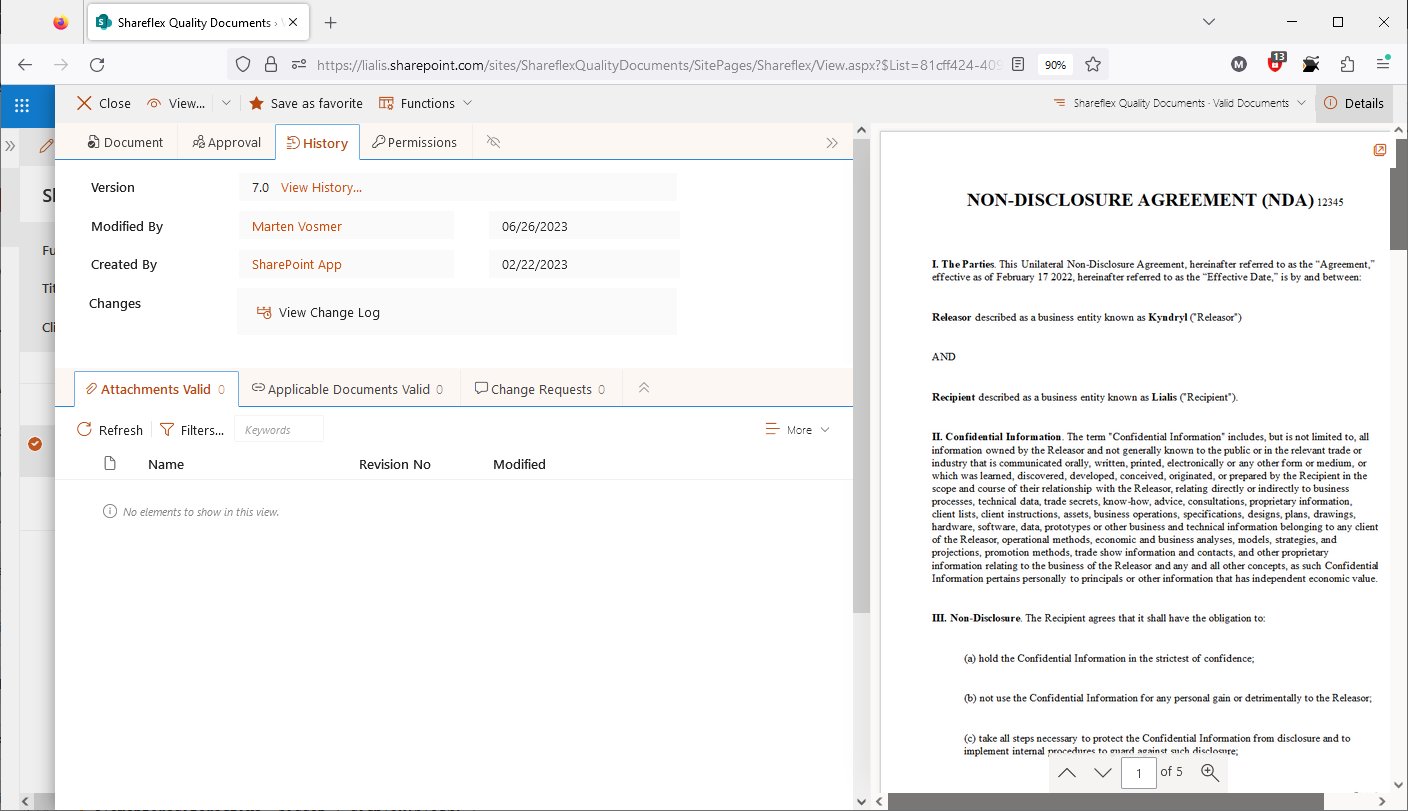This screenshot has height=811, width=1408.
Task: Reset the 90% zoom level badge
Action: (1055, 64)
